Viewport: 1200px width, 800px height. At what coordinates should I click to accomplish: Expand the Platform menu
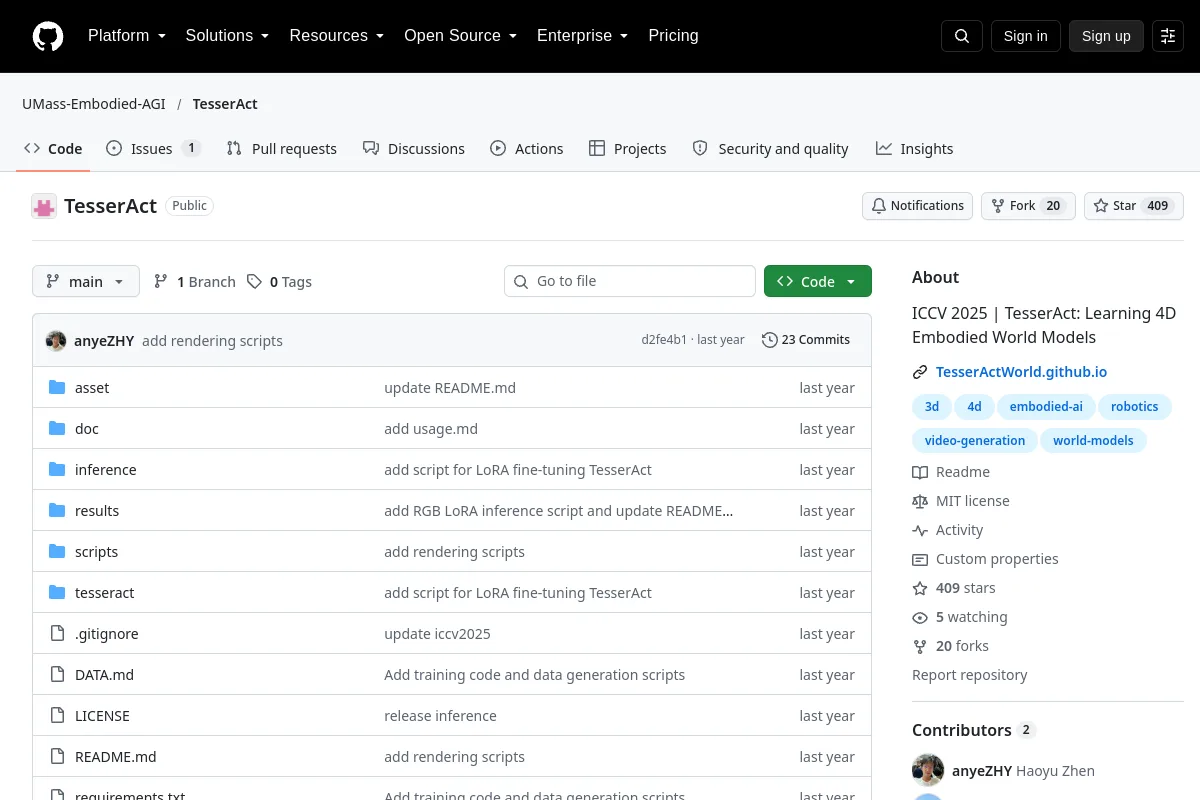[126, 36]
